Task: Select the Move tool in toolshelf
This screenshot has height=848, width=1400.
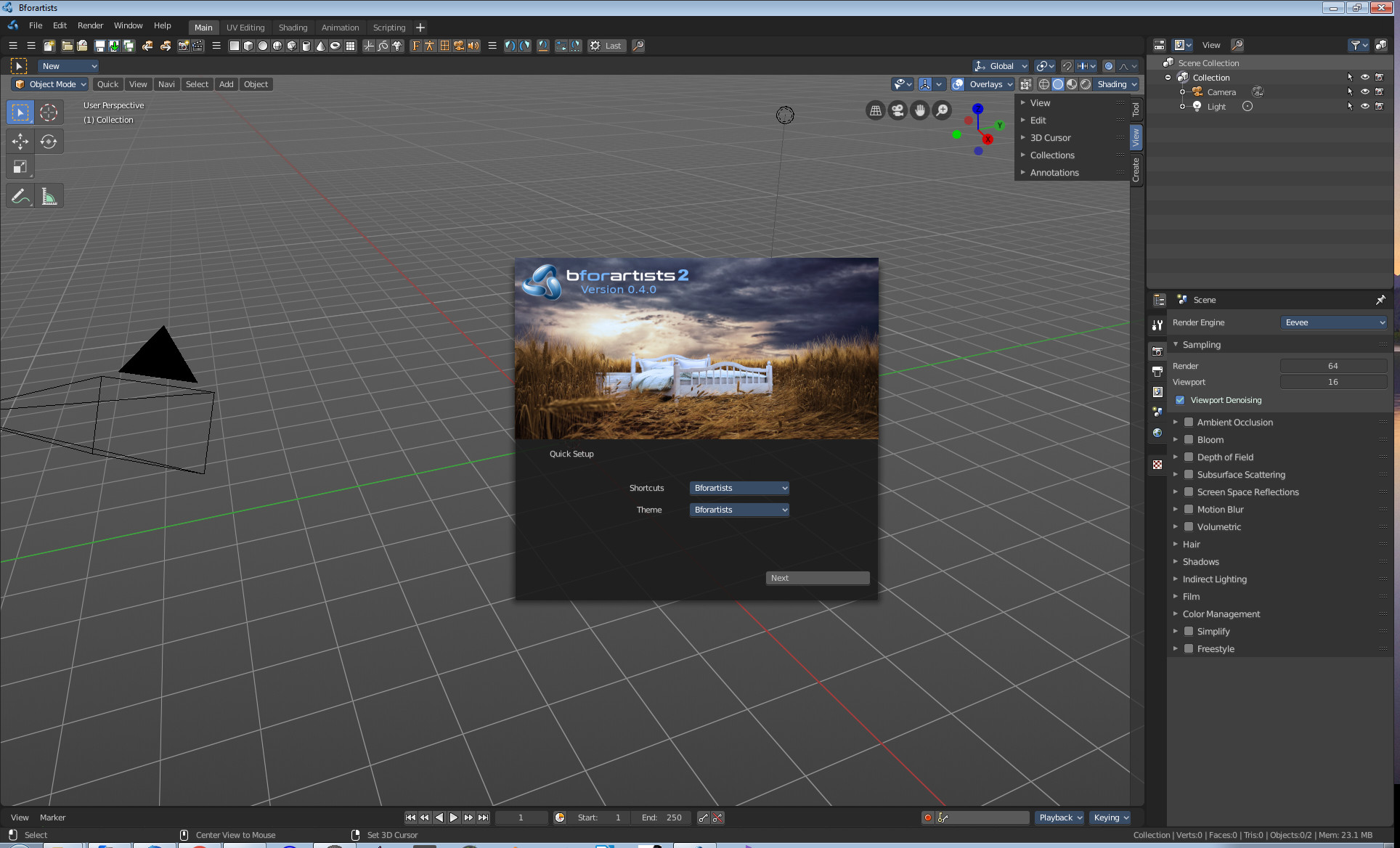Action: (20, 142)
